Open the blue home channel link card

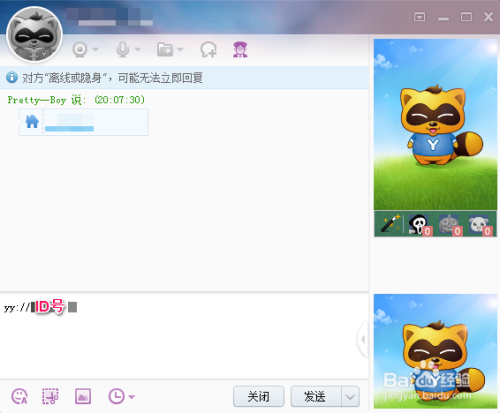(84, 122)
